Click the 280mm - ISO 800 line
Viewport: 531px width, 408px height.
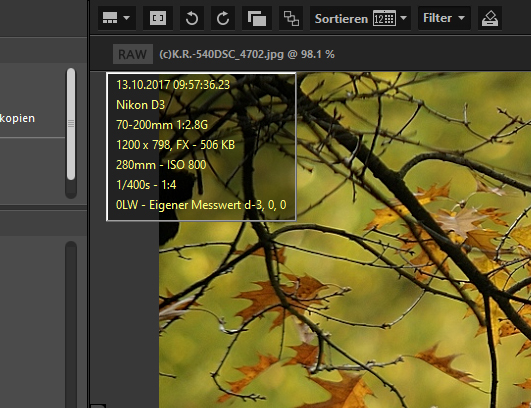(161, 165)
